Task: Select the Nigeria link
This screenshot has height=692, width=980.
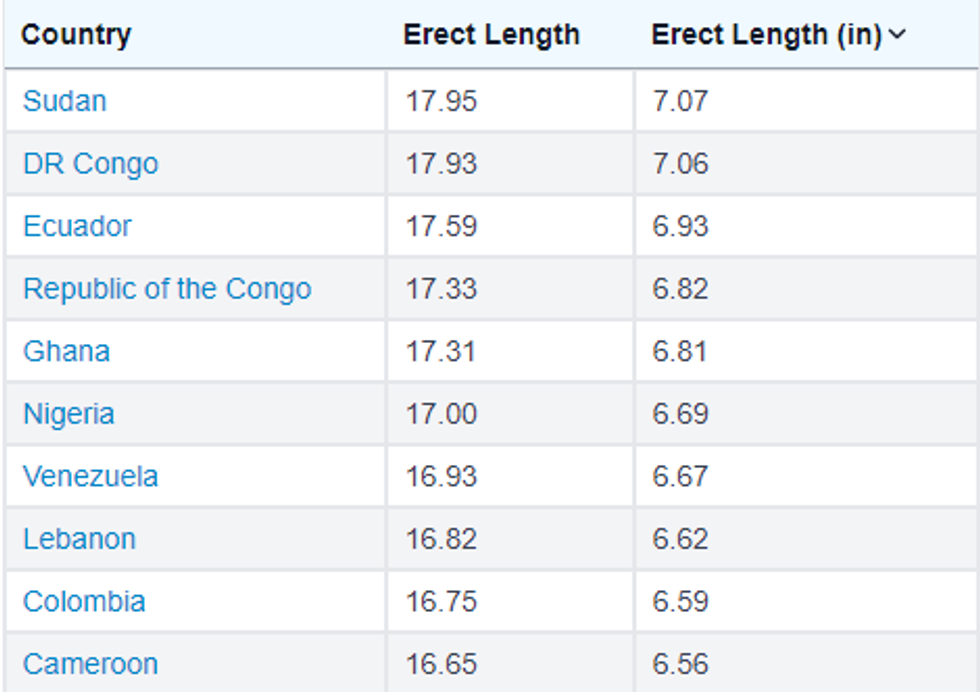Action: 68,414
